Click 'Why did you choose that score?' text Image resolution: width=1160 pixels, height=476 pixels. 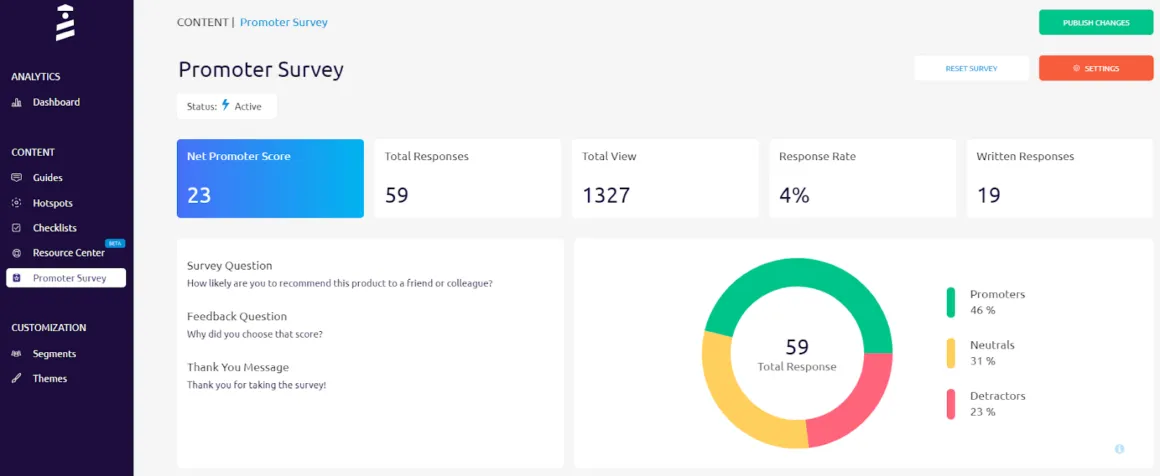coord(254,334)
